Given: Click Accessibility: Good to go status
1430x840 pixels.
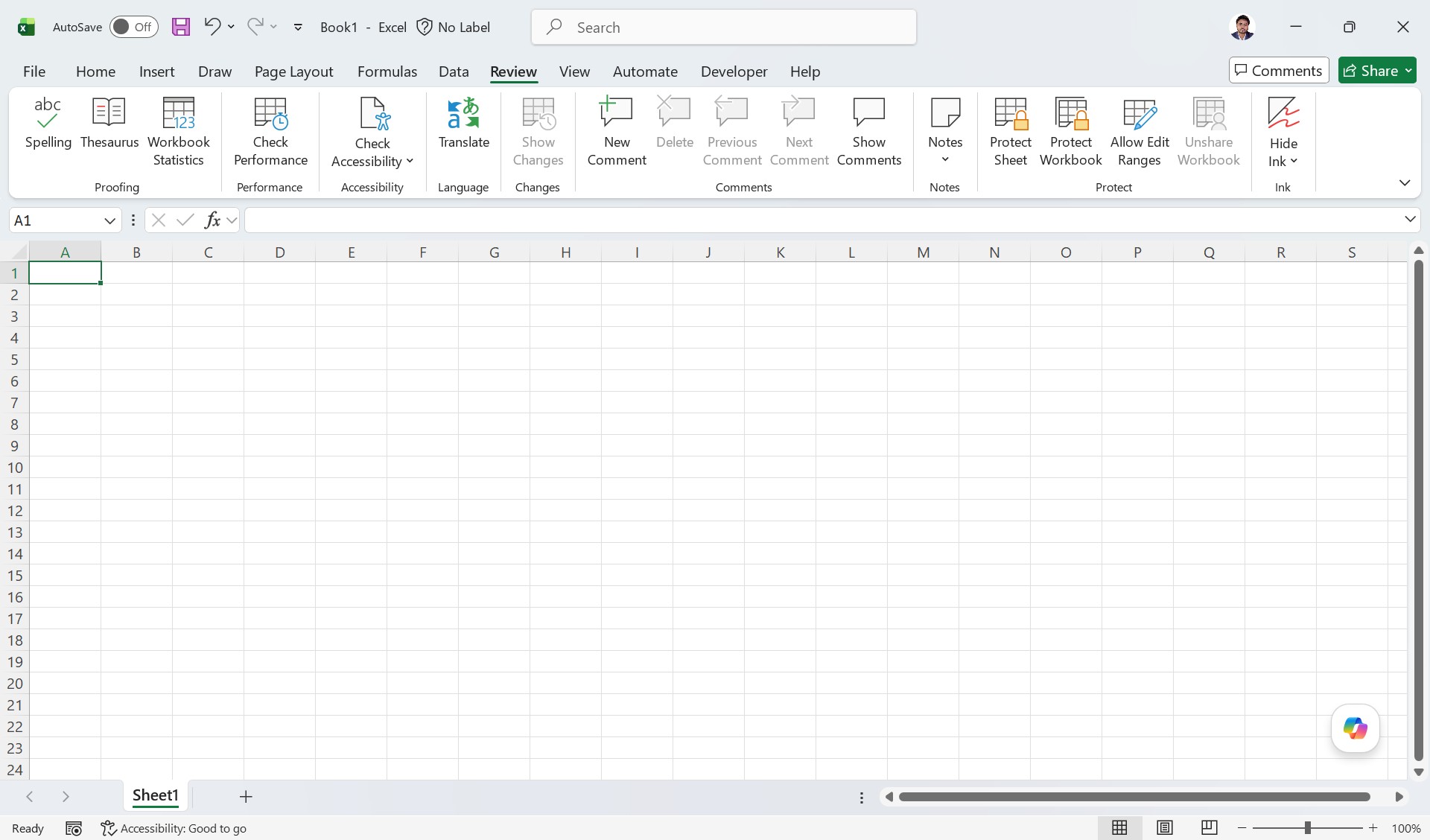Looking at the screenshot, I should (x=174, y=828).
